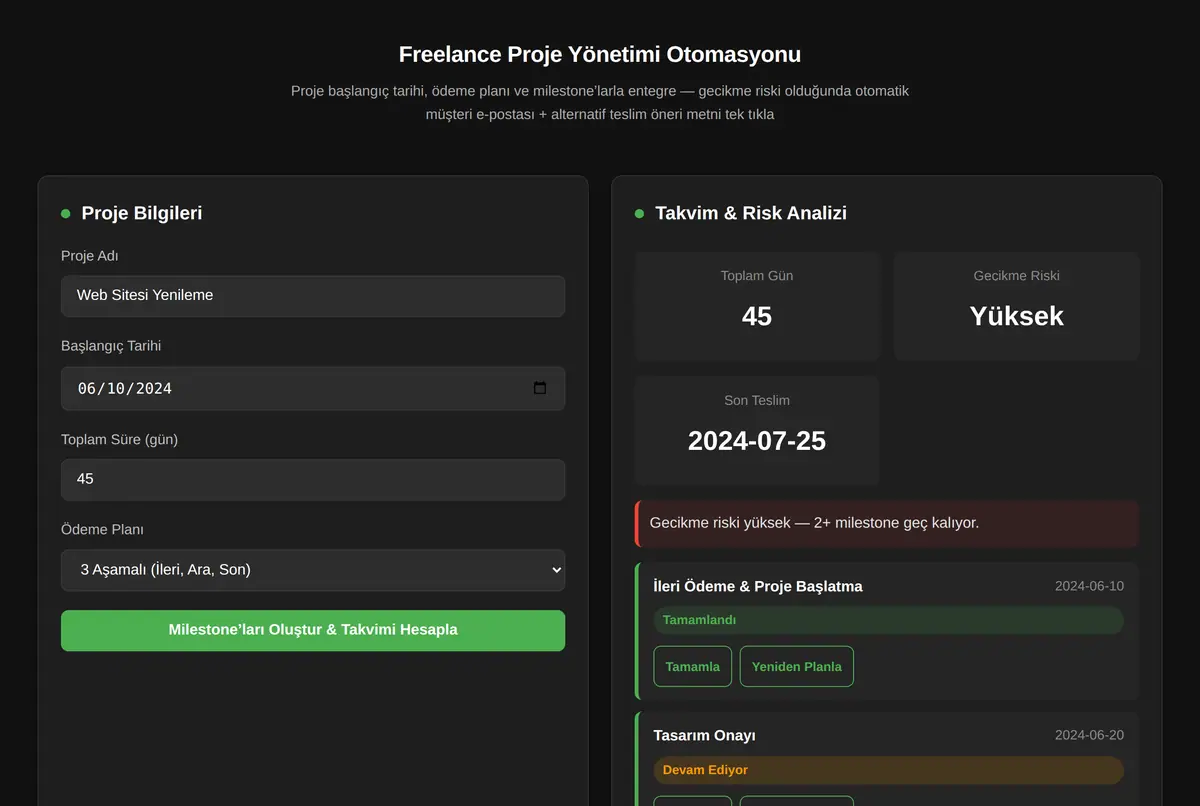The width and height of the screenshot is (1200, 806).
Task: Click the İleri Ödeme & Proje Başlatma title
Action: click(x=758, y=586)
